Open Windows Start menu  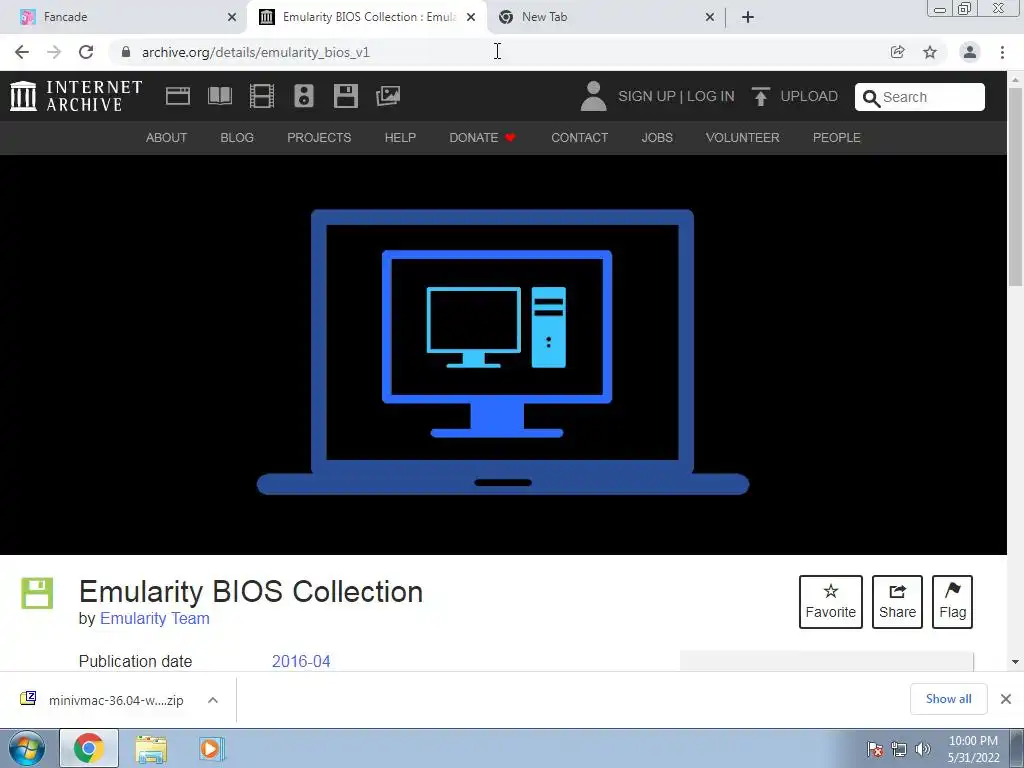(x=26, y=748)
